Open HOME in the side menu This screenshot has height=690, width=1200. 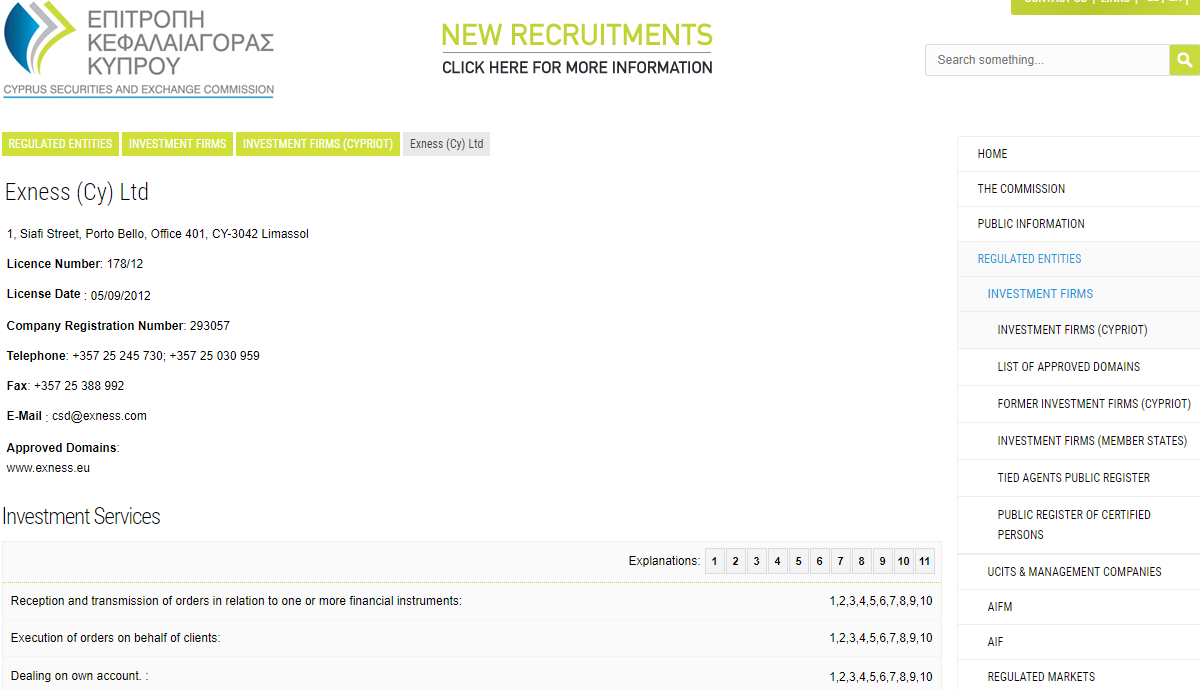tap(1078, 154)
